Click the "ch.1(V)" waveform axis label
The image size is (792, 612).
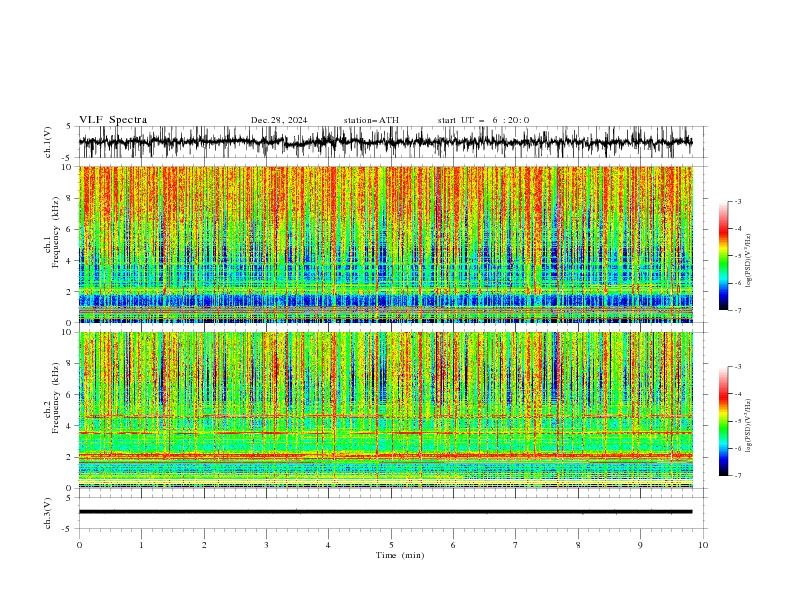48,142
